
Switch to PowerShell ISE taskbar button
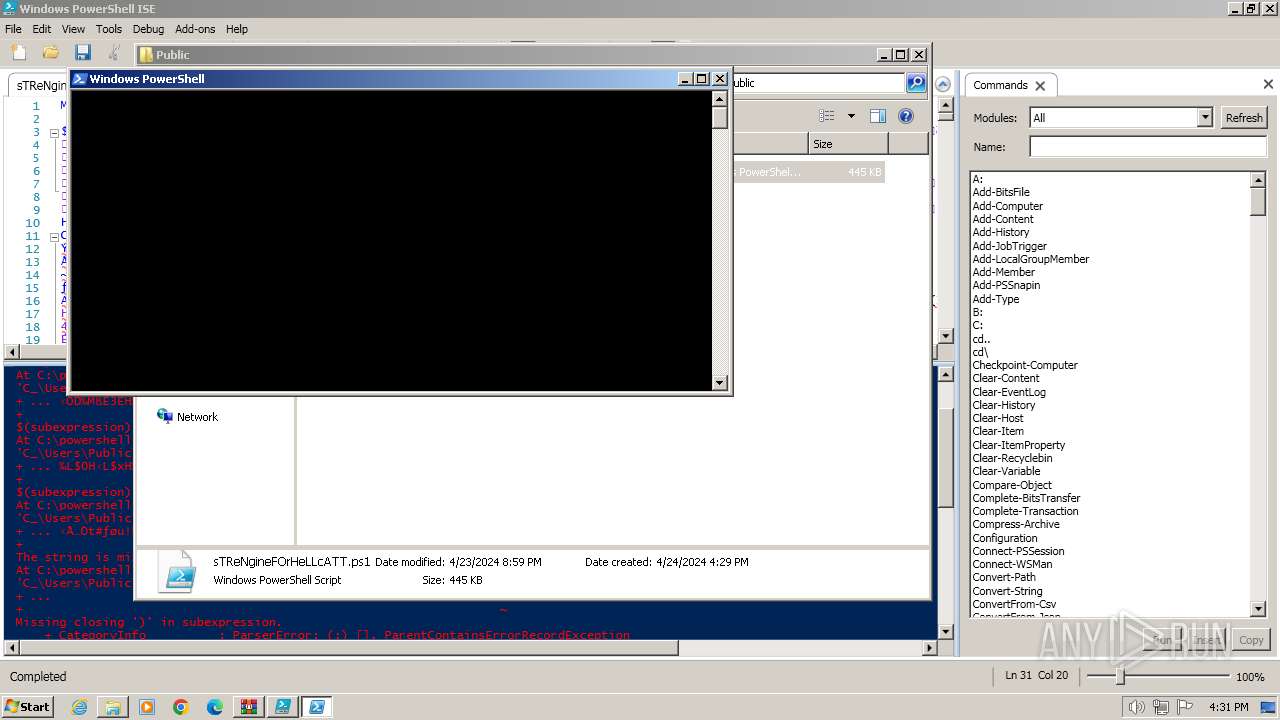click(x=283, y=707)
